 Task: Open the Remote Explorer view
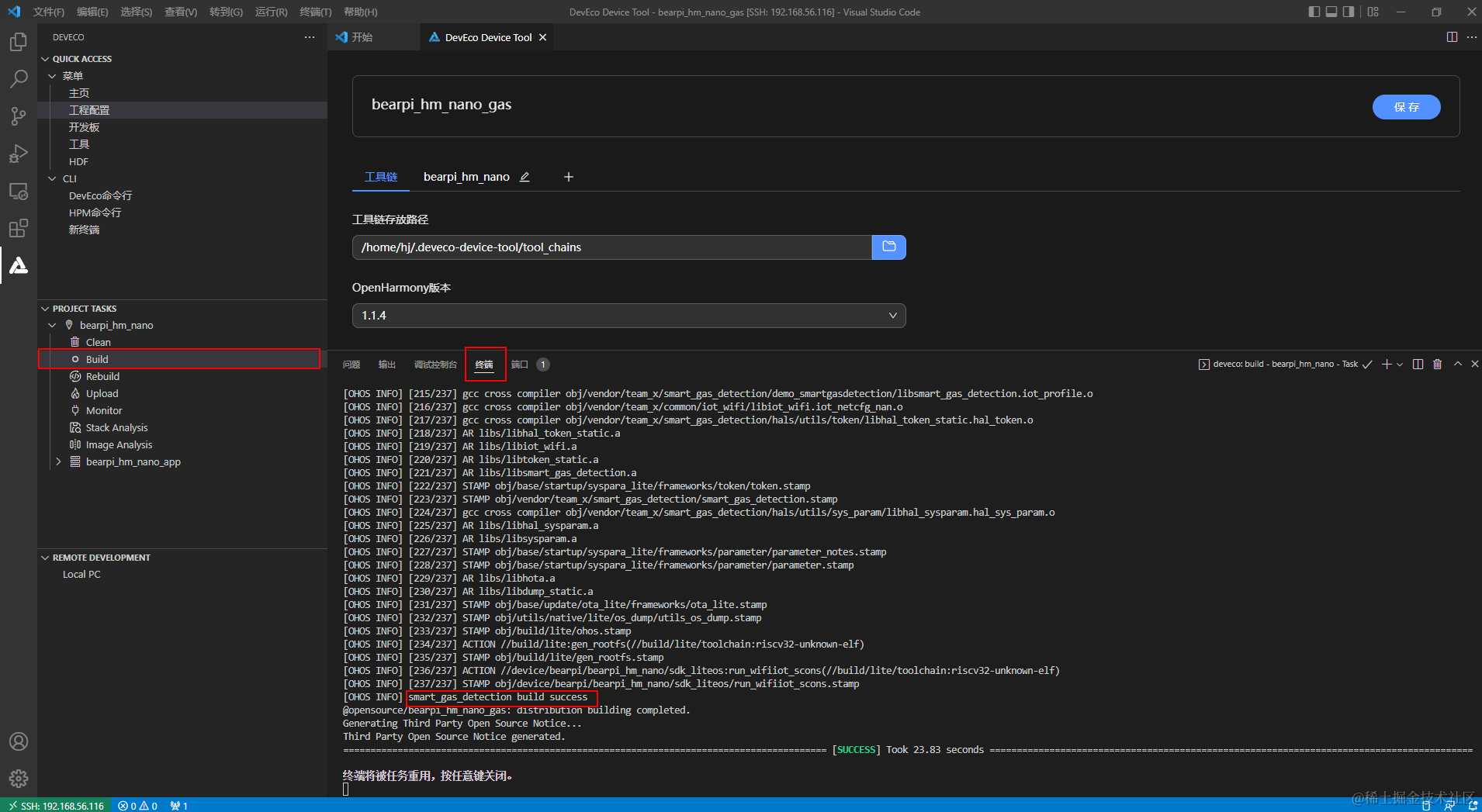point(19,191)
